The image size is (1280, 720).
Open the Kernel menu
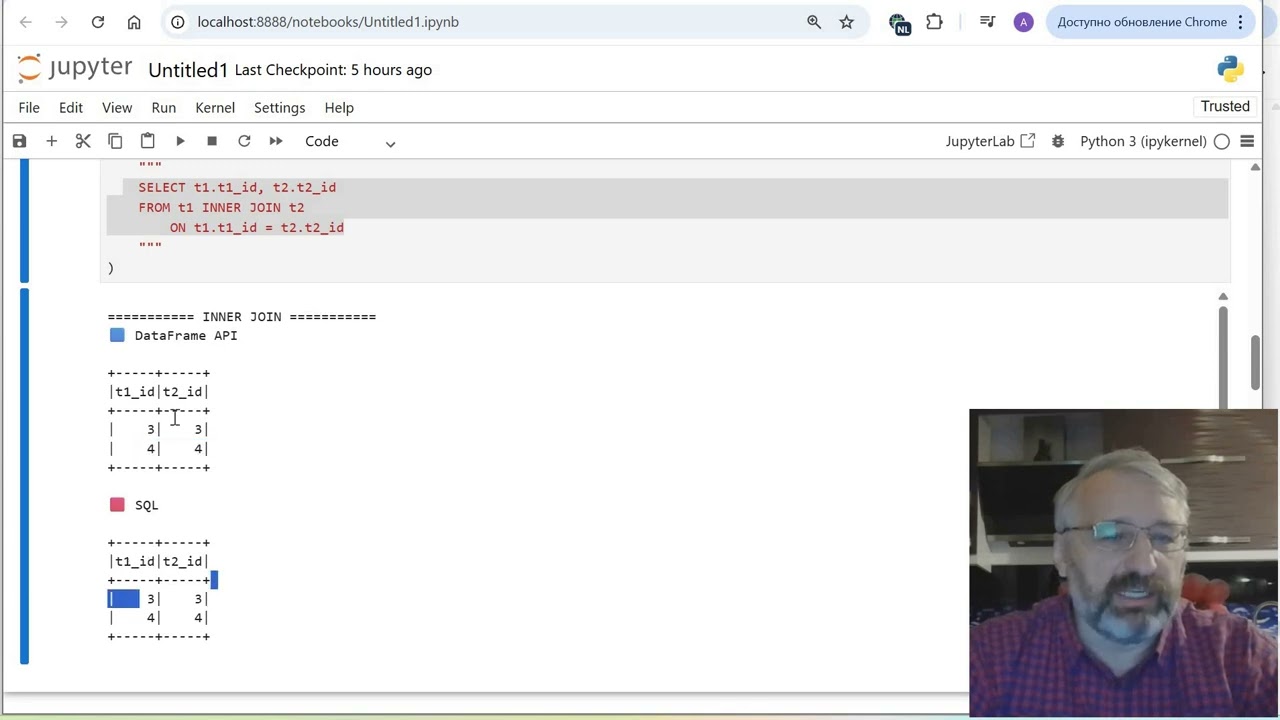click(x=215, y=107)
